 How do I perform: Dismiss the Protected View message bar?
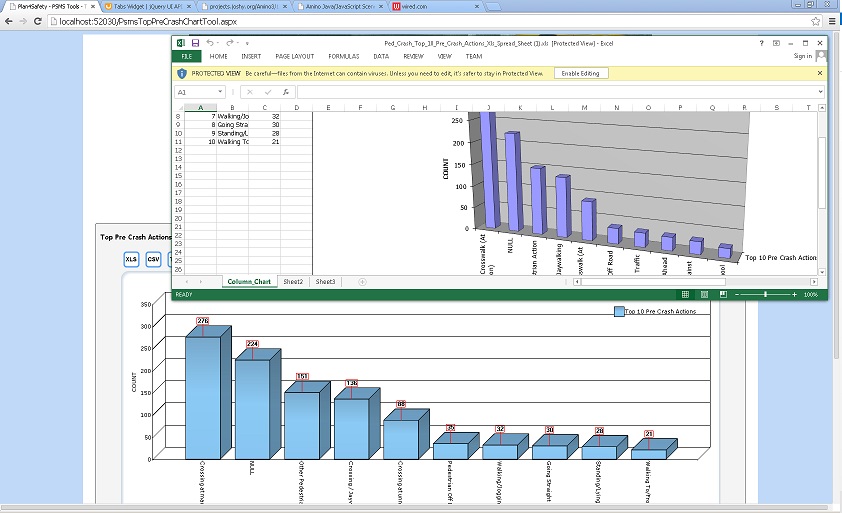coord(820,73)
